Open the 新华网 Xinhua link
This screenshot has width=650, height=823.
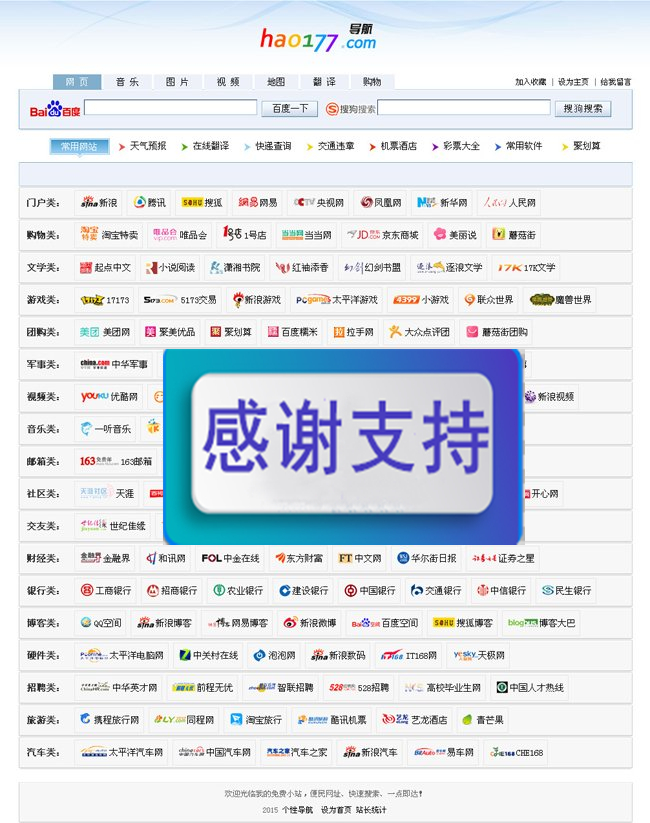(442, 203)
